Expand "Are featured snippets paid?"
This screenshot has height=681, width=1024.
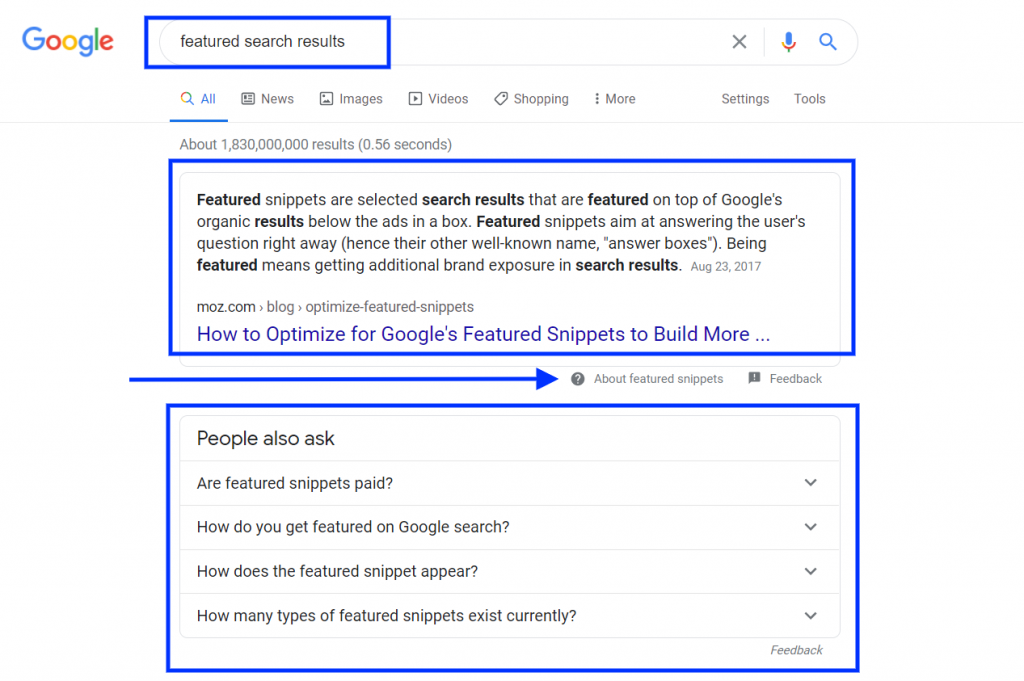coord(509,483)
